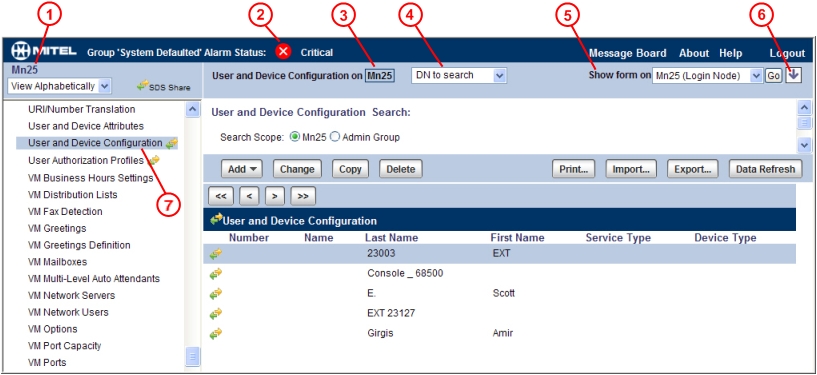The image size is (817, 375).
Task: Click the left menu scrollbar thumb
Action: point(192,357)
